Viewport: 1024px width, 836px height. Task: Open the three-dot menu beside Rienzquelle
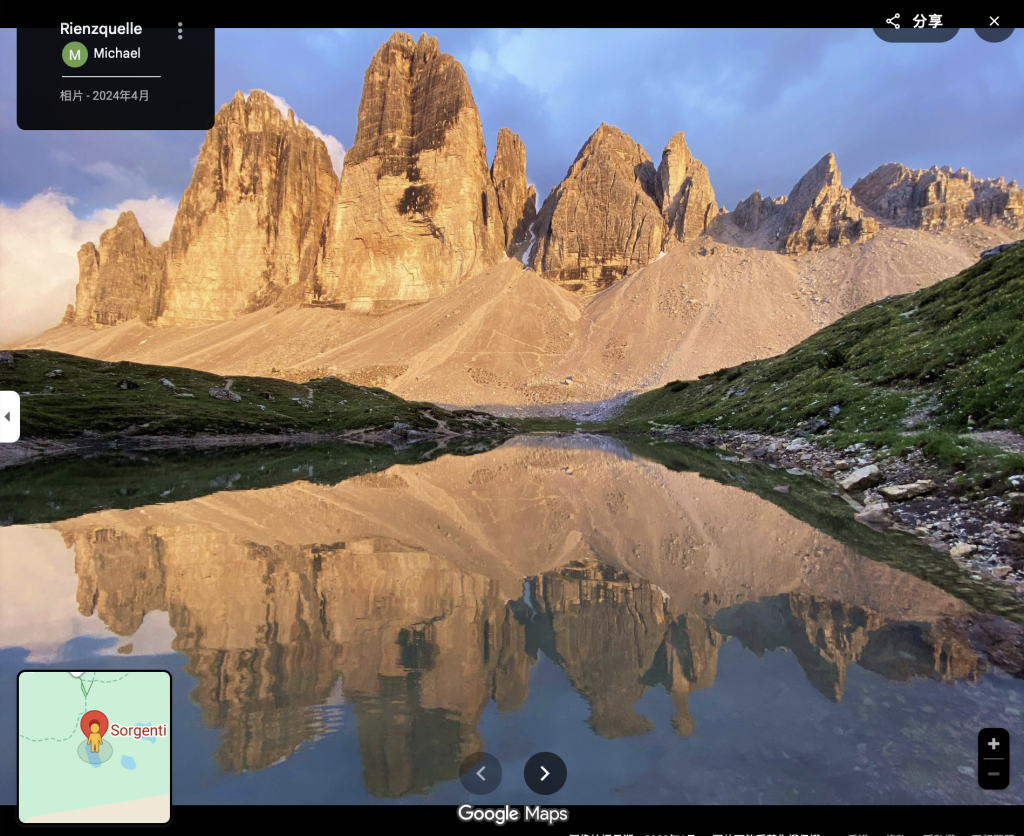180,31
